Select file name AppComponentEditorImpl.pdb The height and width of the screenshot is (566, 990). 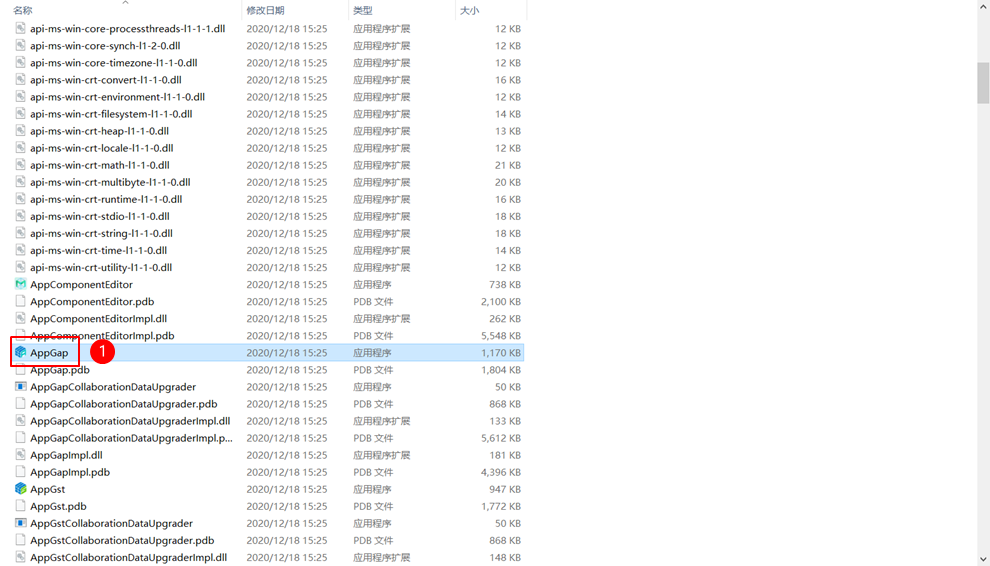(x=102, y=335)
